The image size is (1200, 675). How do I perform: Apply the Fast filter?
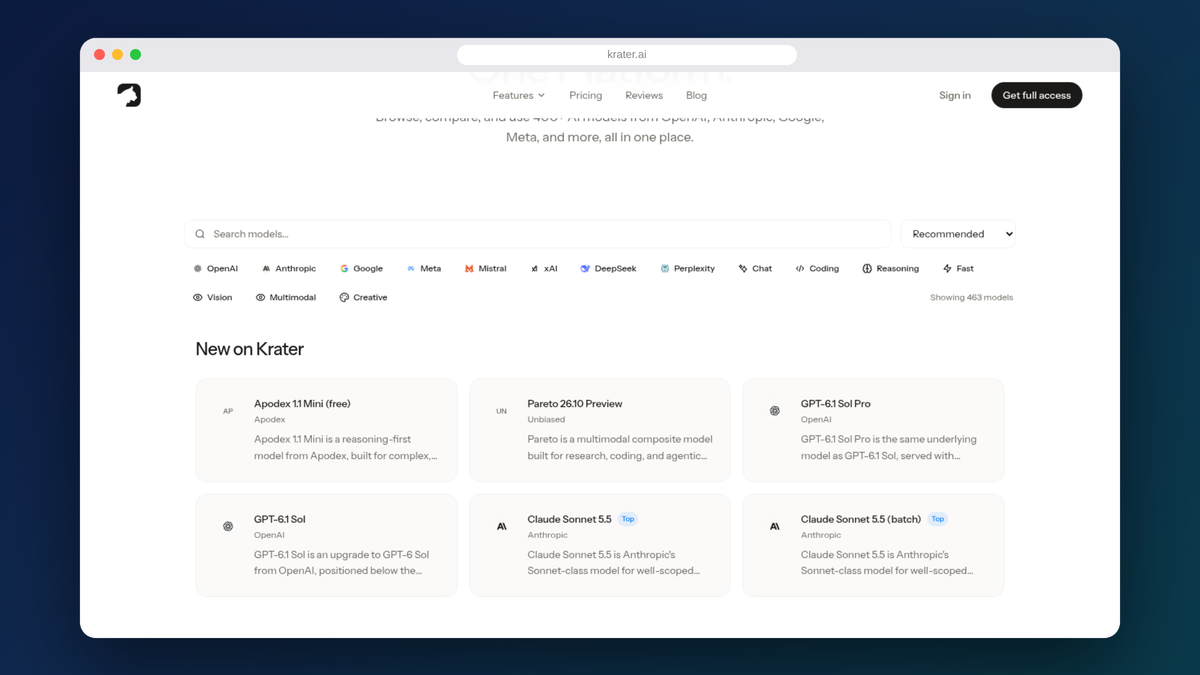tap(958, 269)
